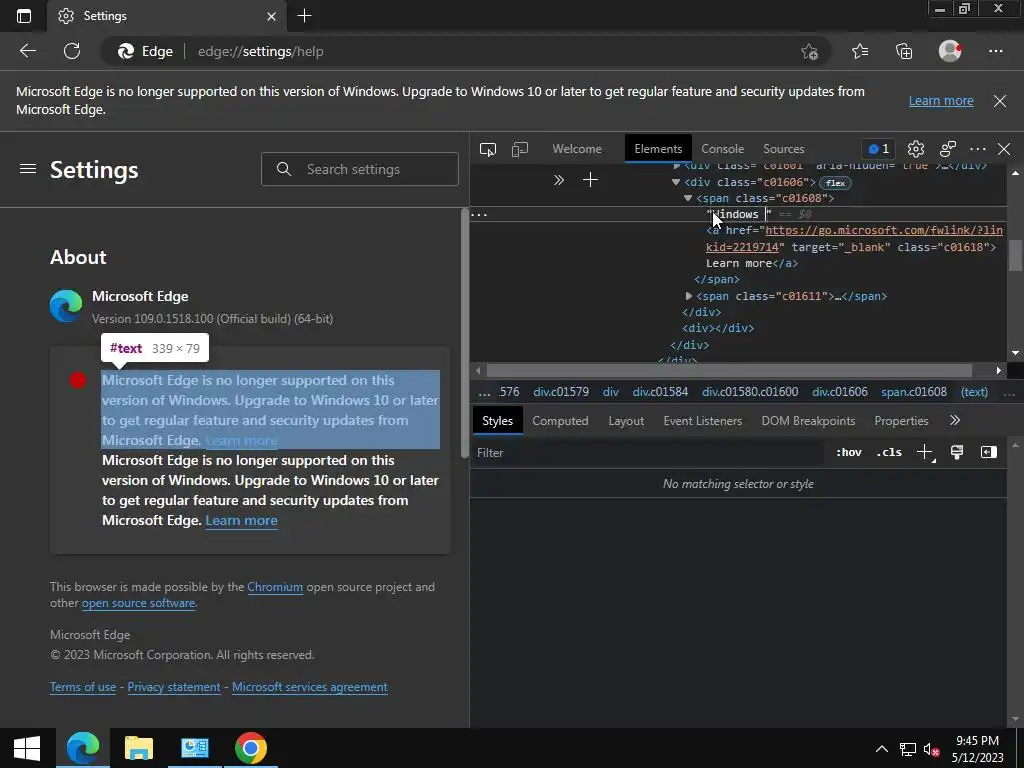Select span.c01608 in the breadcrumb
Image resolution: width=1024 pixels, height=768 pixels.
click(x=914, y=392)
